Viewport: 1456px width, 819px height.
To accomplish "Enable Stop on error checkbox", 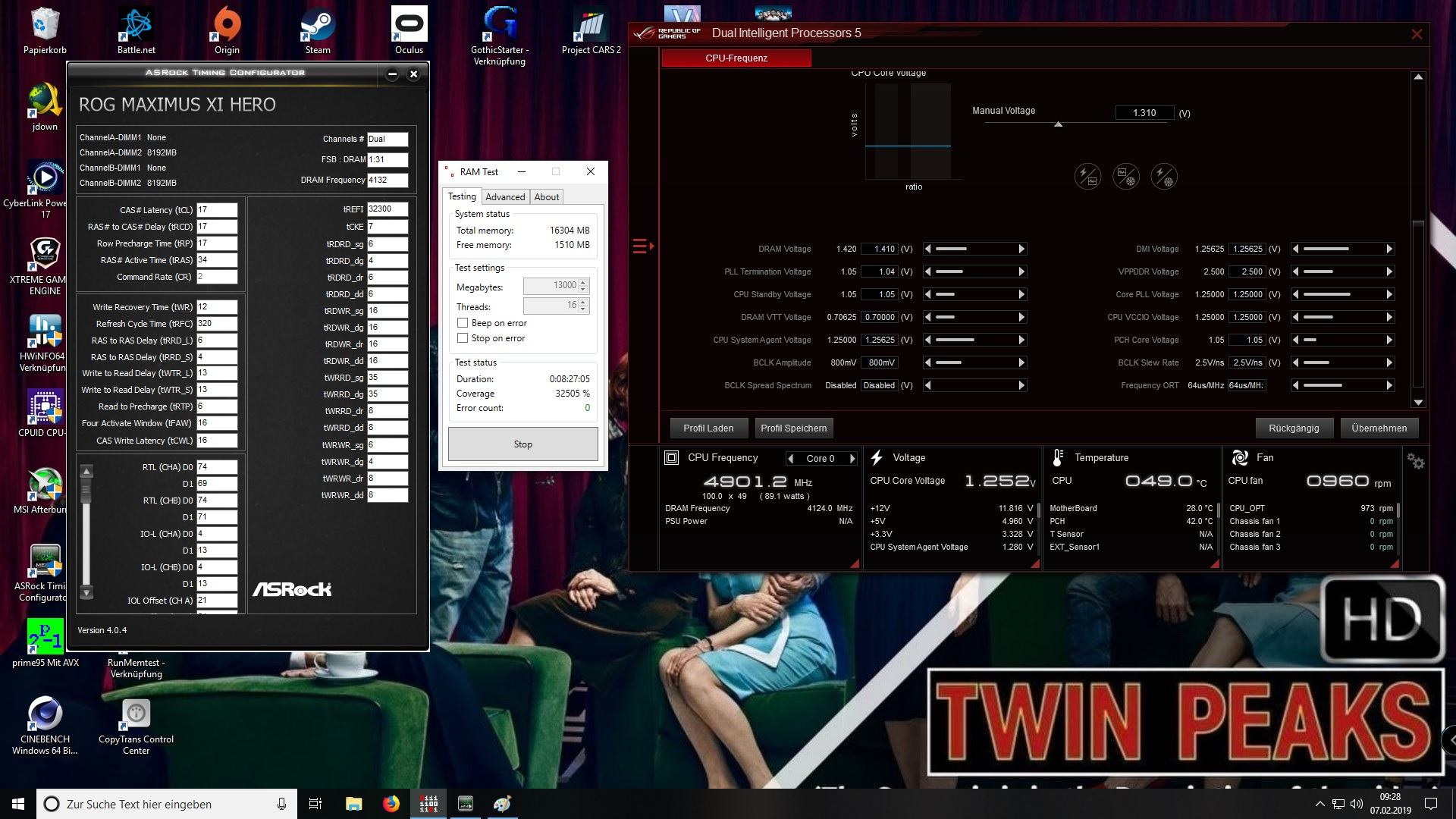I will point(463,338).
